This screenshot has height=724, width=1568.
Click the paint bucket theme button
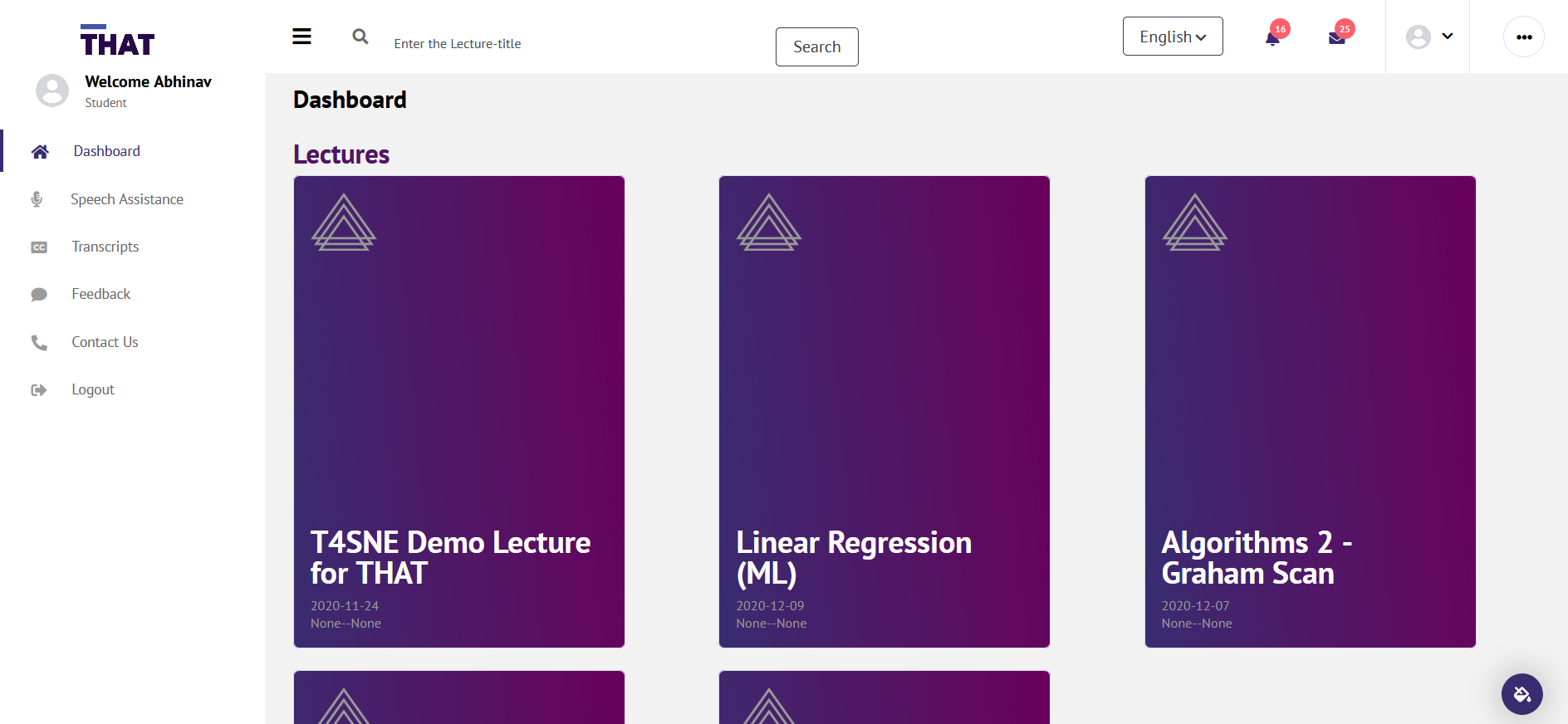[x=1521, y=694]
